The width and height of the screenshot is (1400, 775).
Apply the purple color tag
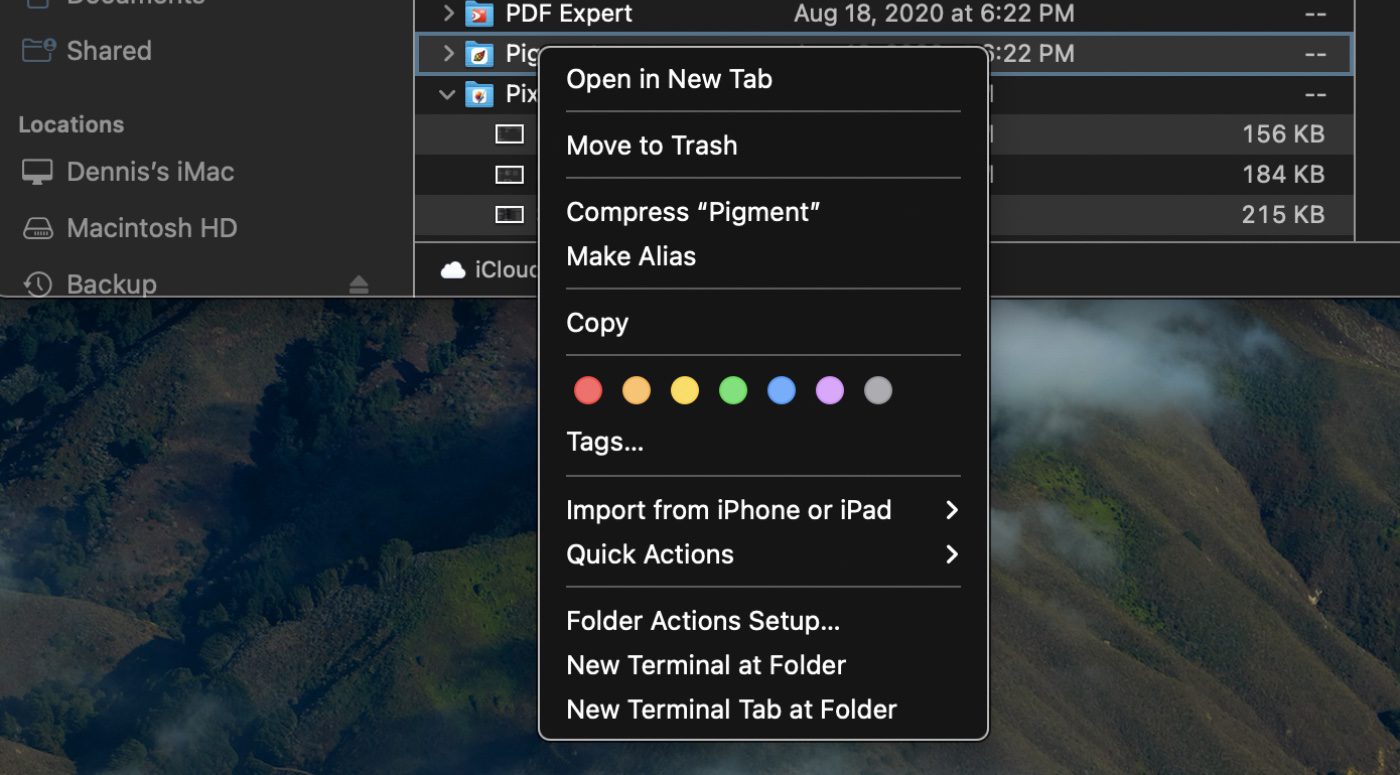(830, 390)
